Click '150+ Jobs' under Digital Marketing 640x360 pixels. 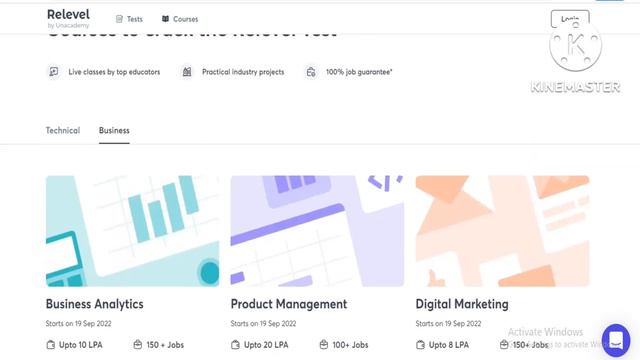(x=530, y=345)
